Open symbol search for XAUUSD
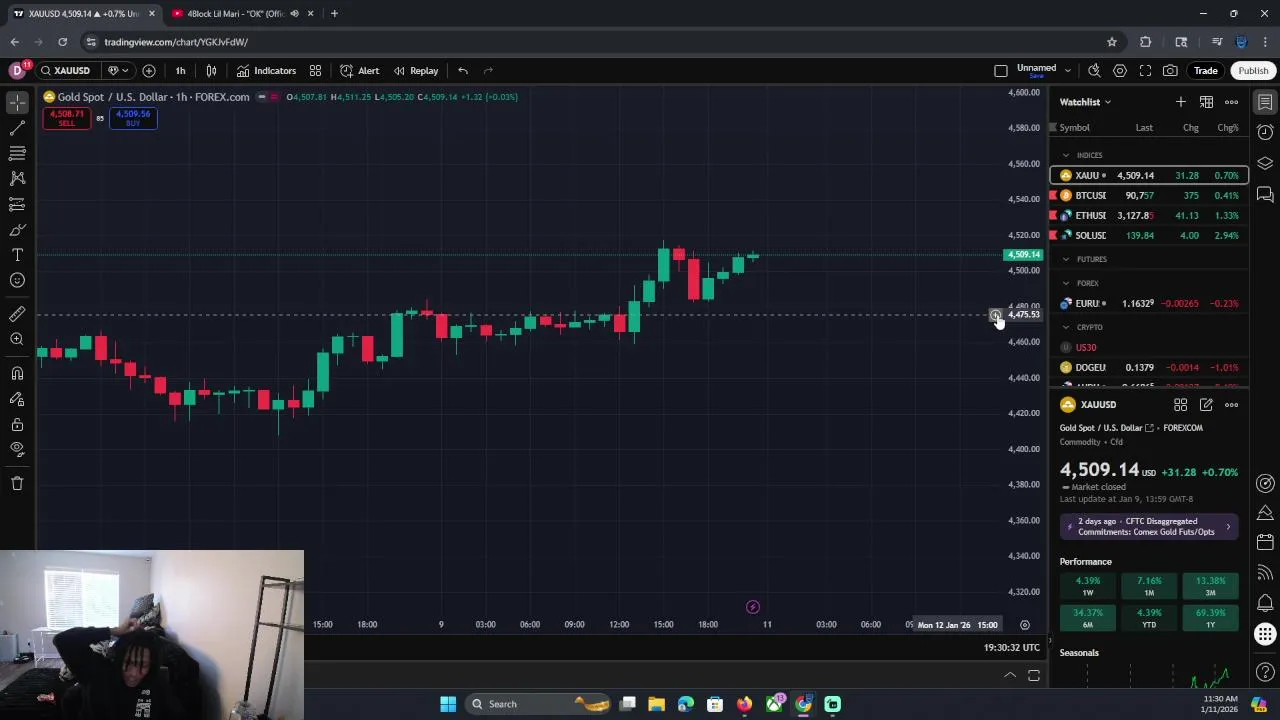The width and height of the screenshot is (1280, 720). [65, 71]
